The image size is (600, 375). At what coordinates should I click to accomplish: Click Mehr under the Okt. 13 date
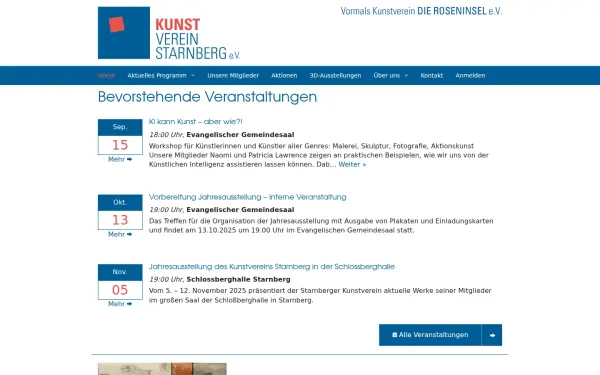[x=120, y=234]
